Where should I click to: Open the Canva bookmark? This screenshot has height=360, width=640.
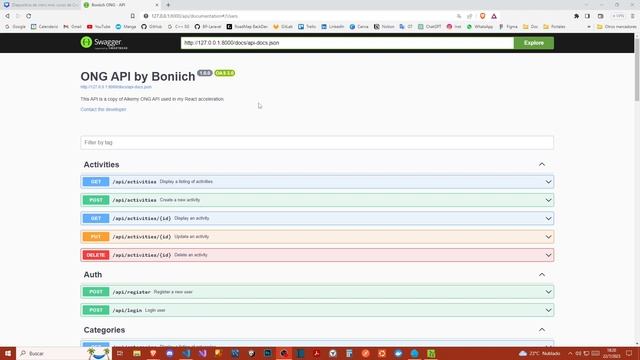358,27
